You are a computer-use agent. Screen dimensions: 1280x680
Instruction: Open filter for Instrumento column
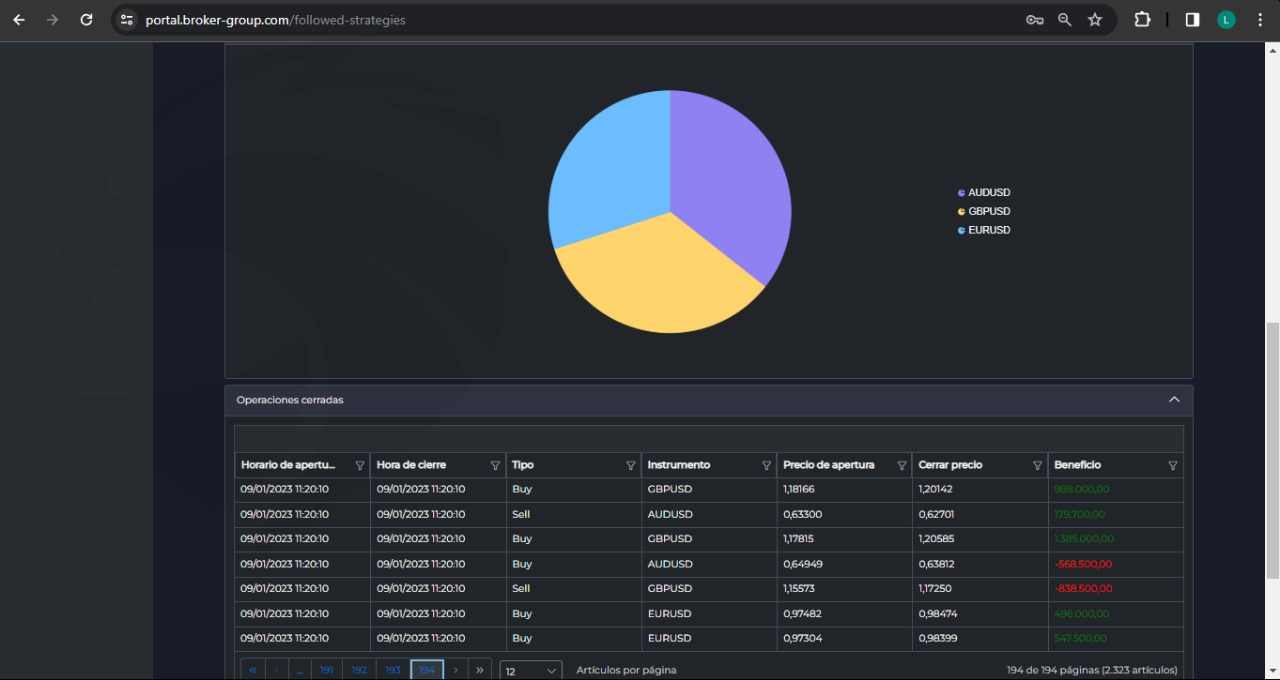[x=766, y=466]
